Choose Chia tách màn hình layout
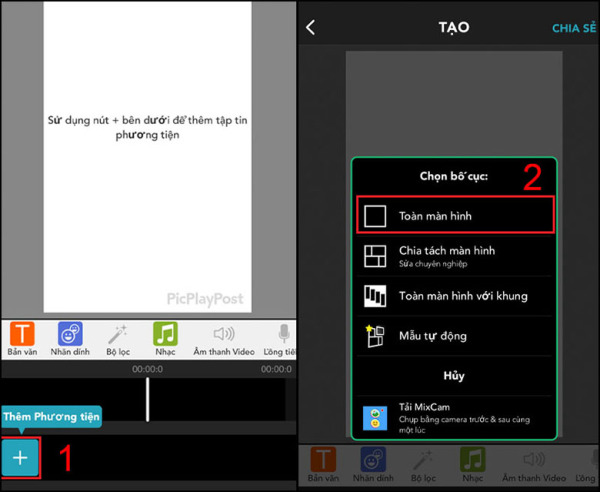Image resolution: width=600 pixels, height=492 pixels. [x=455, y=255]
